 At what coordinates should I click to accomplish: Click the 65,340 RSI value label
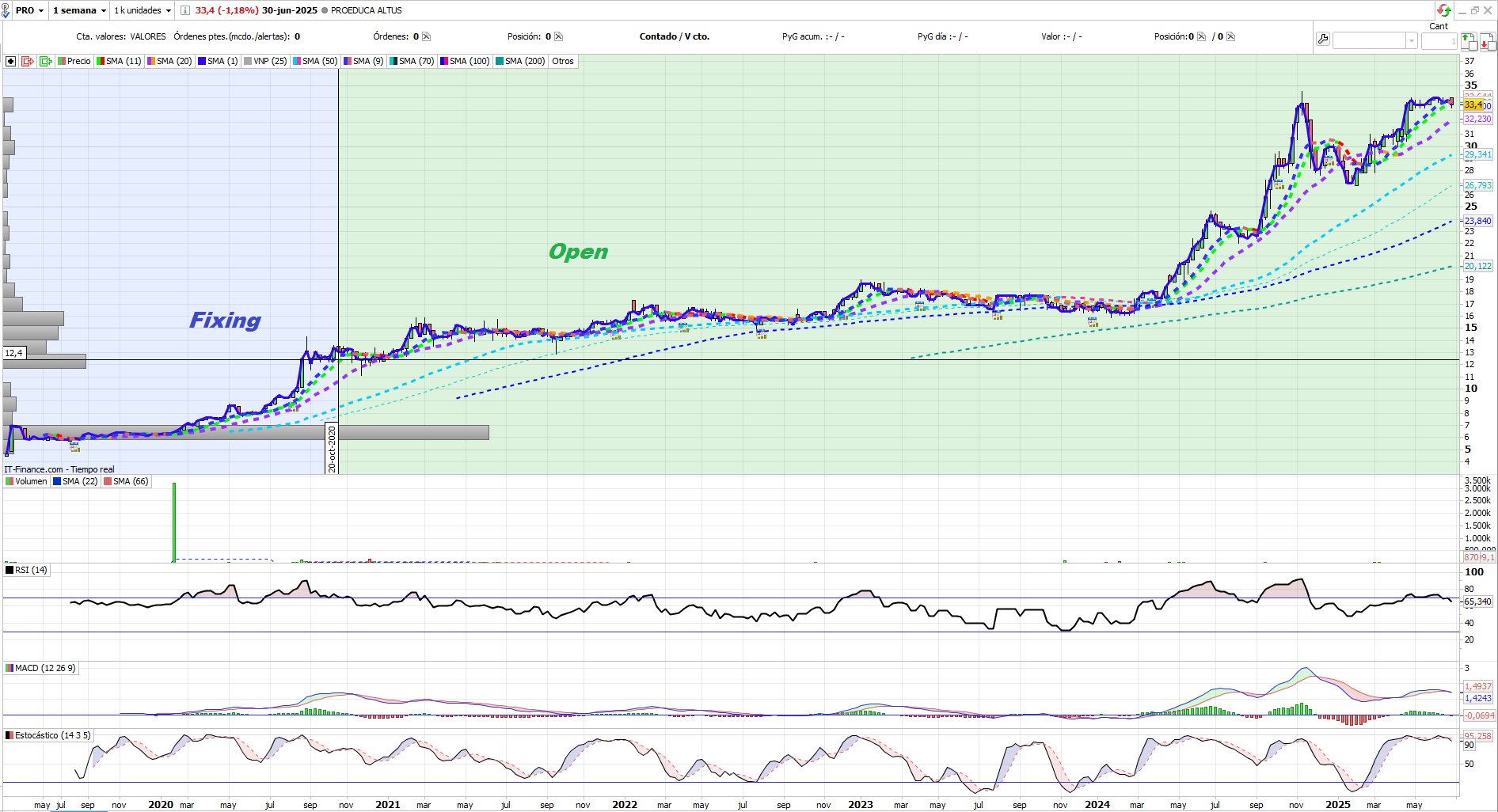click(1478, 601)
